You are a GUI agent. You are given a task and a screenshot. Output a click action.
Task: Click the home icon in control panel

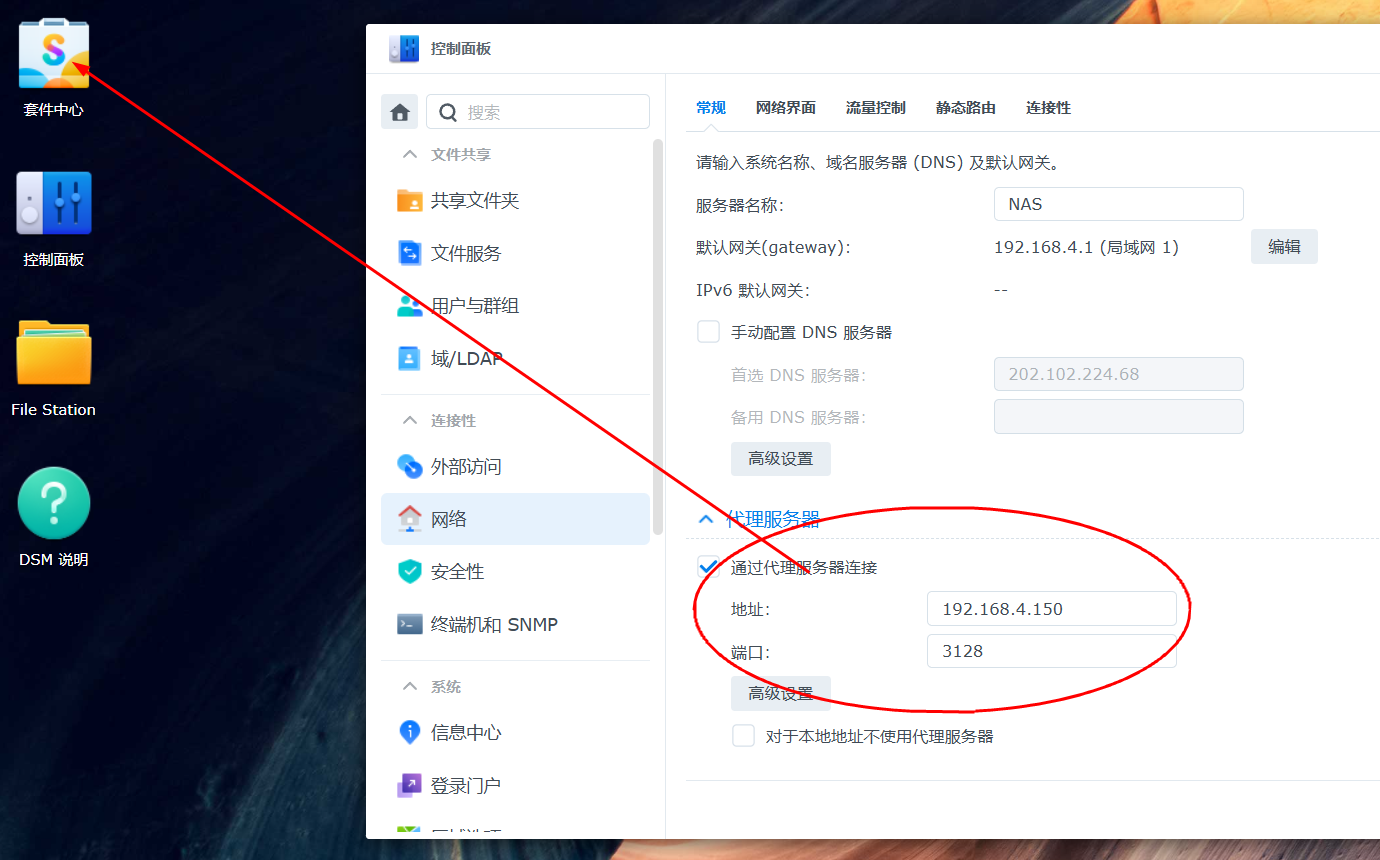(x=400, y=112)
